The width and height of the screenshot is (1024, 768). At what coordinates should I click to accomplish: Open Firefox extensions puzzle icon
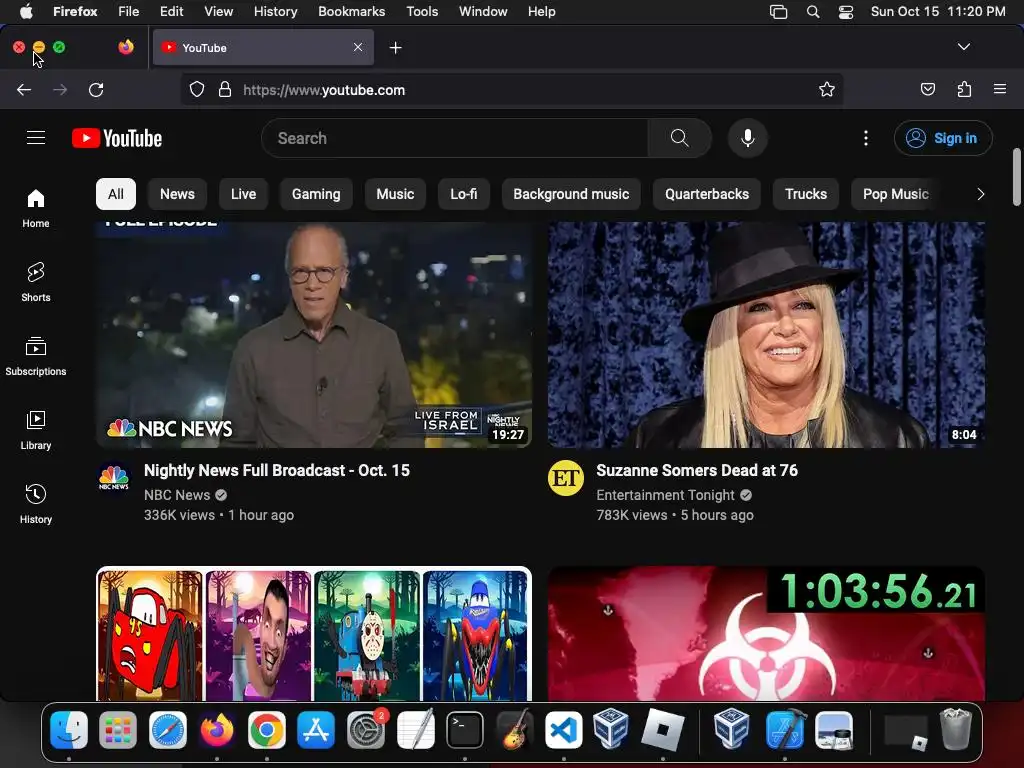click(x=964, y=89)
